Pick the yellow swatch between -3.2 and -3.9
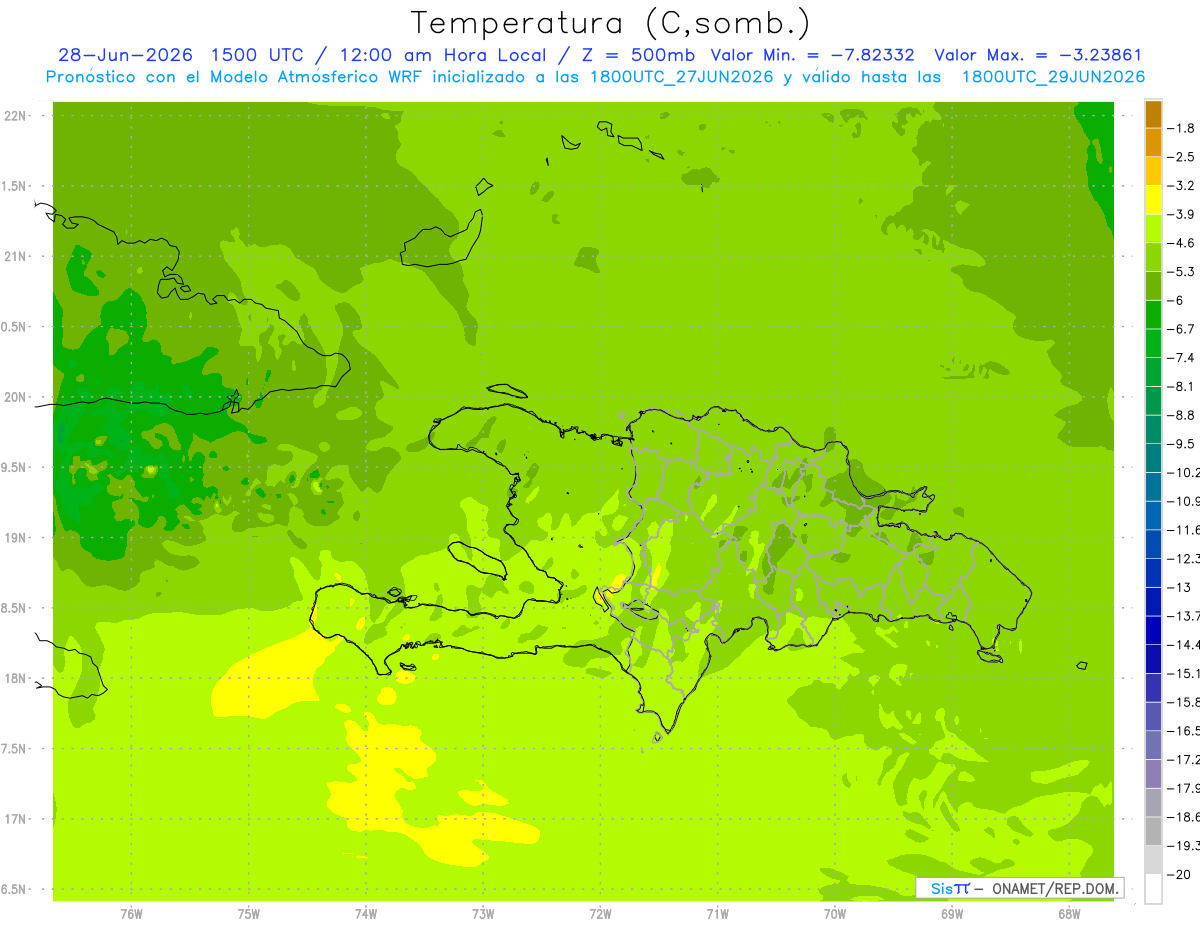The image size is (1200, 927). 1153,200
